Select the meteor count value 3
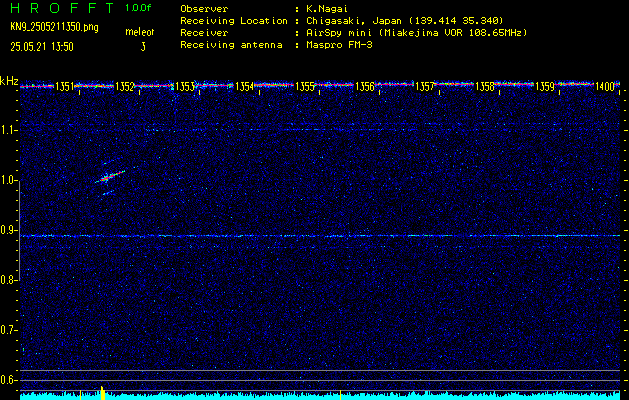Screen dimensions: 629x400 pos(143,47)
